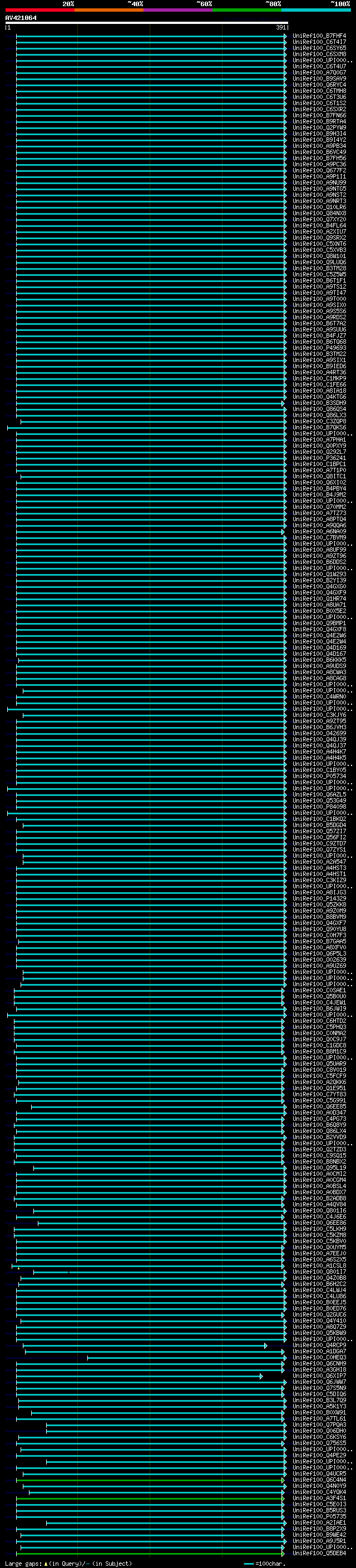The image size is (356, 1568).
Task: Click the green alignment bar of UniRef100_Q6C4N4
Action: pos(150,1480)
